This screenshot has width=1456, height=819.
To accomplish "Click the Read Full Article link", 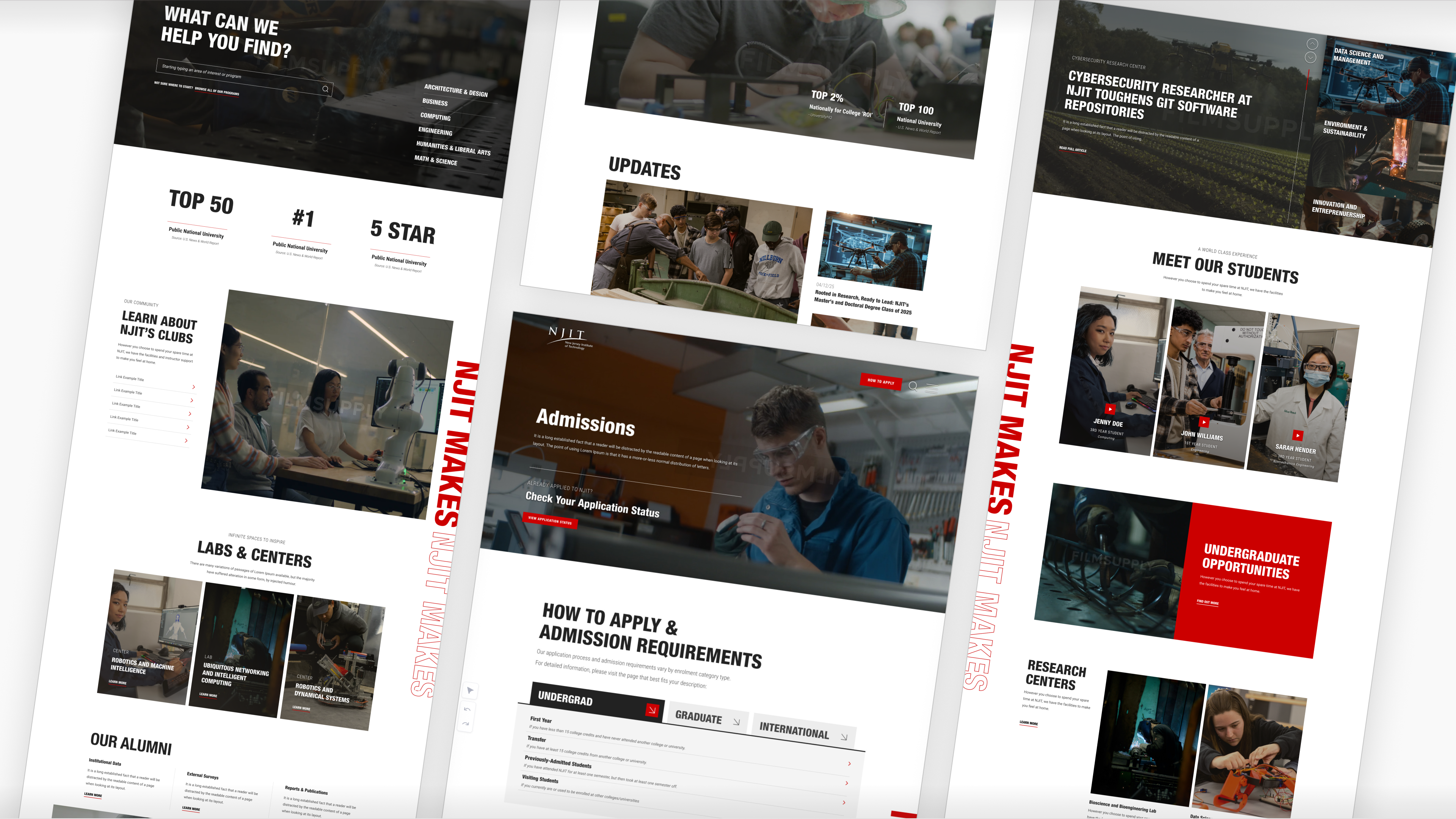I will point(1072,149).
